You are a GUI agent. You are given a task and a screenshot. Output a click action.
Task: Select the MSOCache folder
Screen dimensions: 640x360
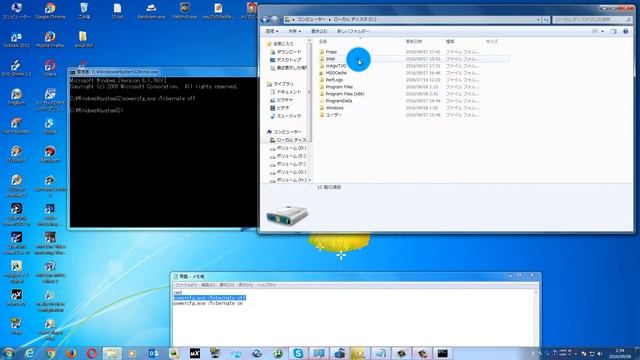pos(336,73)
